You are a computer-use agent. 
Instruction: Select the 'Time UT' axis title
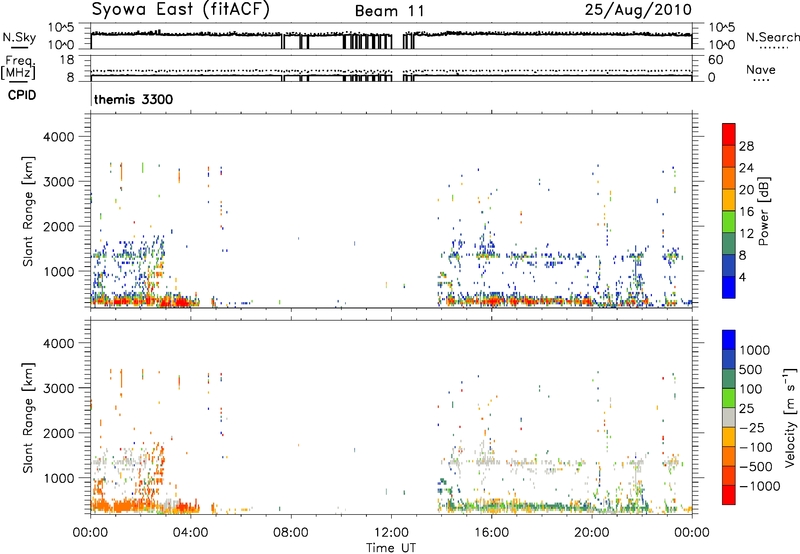(391, 548)
